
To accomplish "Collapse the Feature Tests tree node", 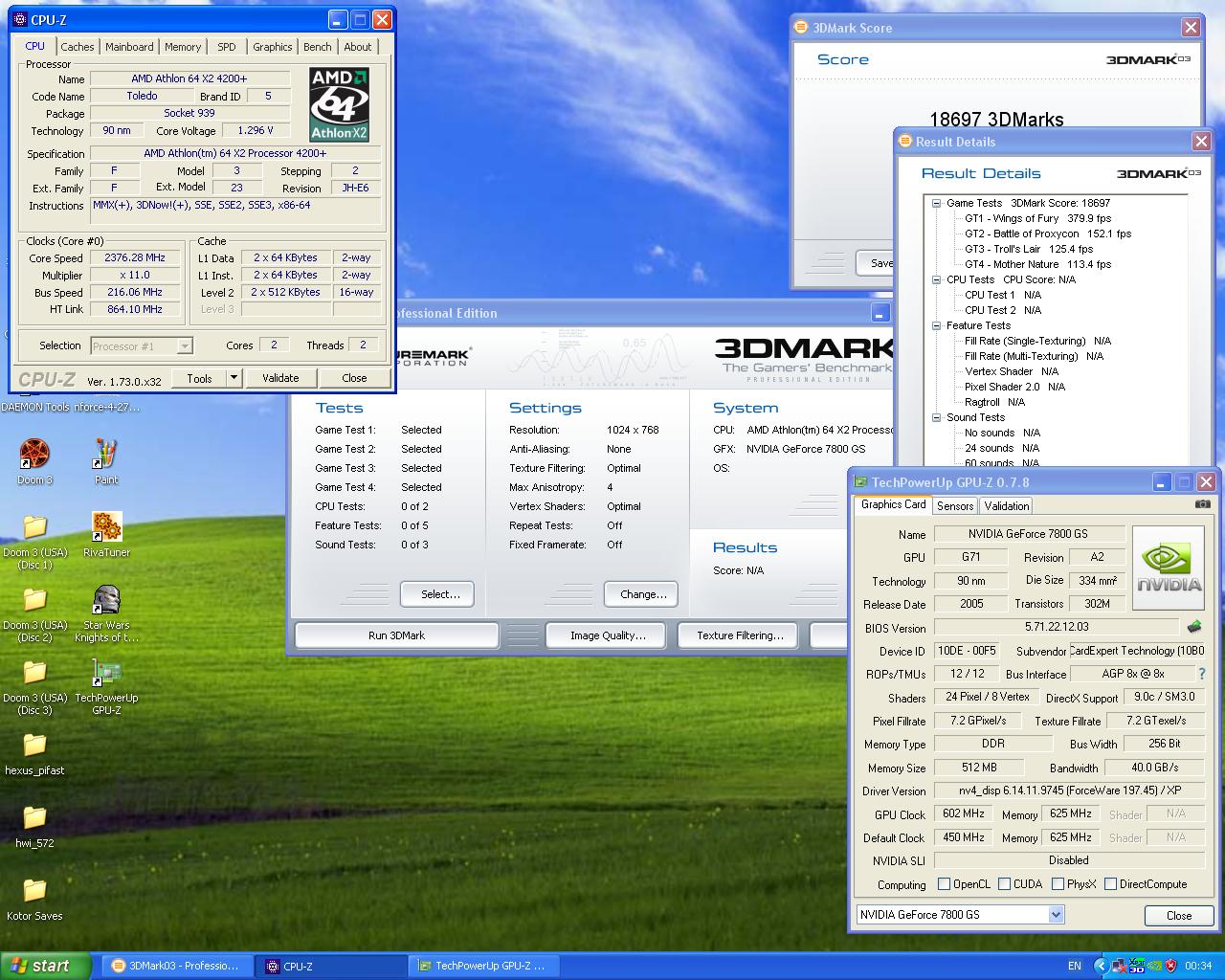I will point(937,325).
